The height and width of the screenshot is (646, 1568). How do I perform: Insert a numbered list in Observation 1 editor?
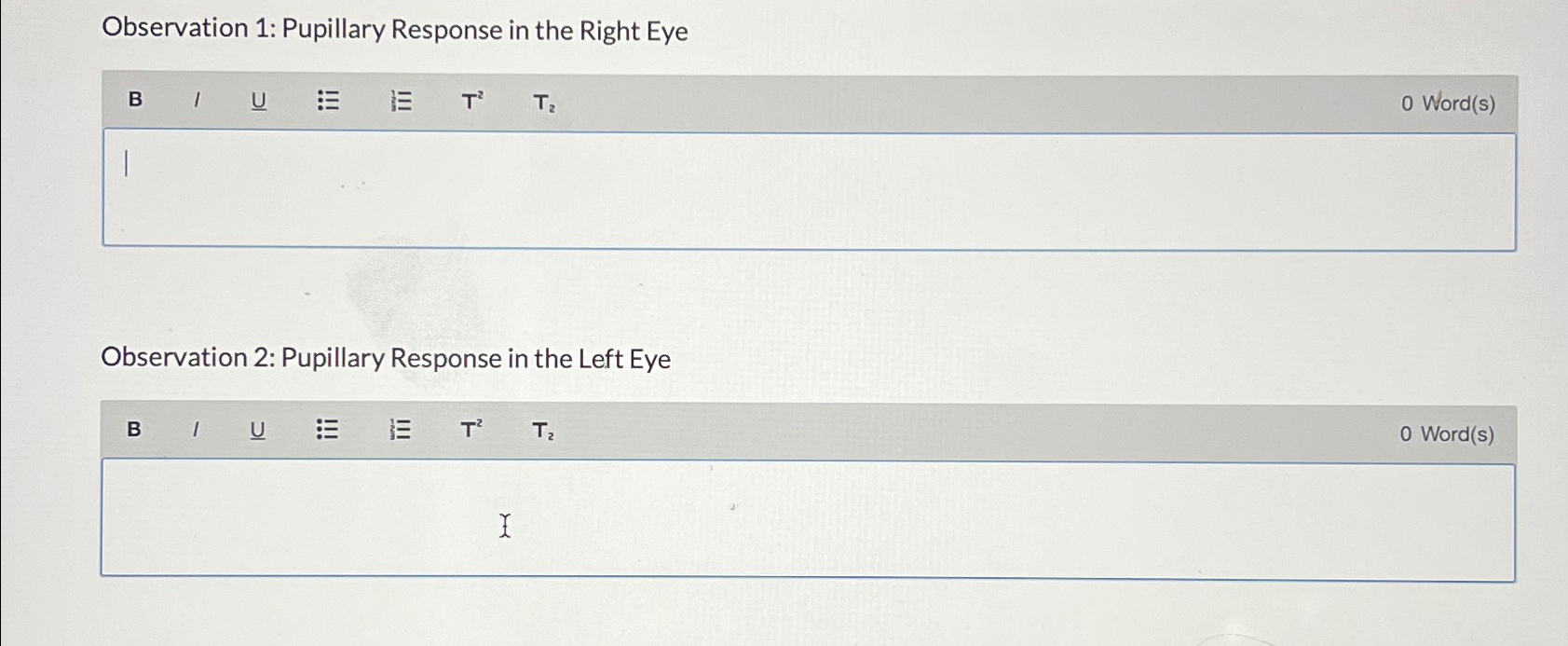click(401, 102)
